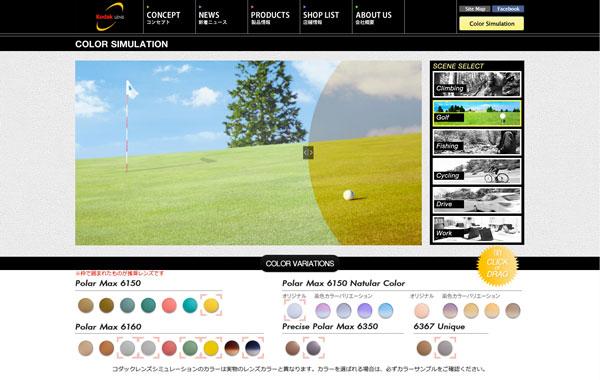Click the 6367 Unique heading
Image resolution: width=600 pixels, height=380 pixels.
[x=439, y=326]
